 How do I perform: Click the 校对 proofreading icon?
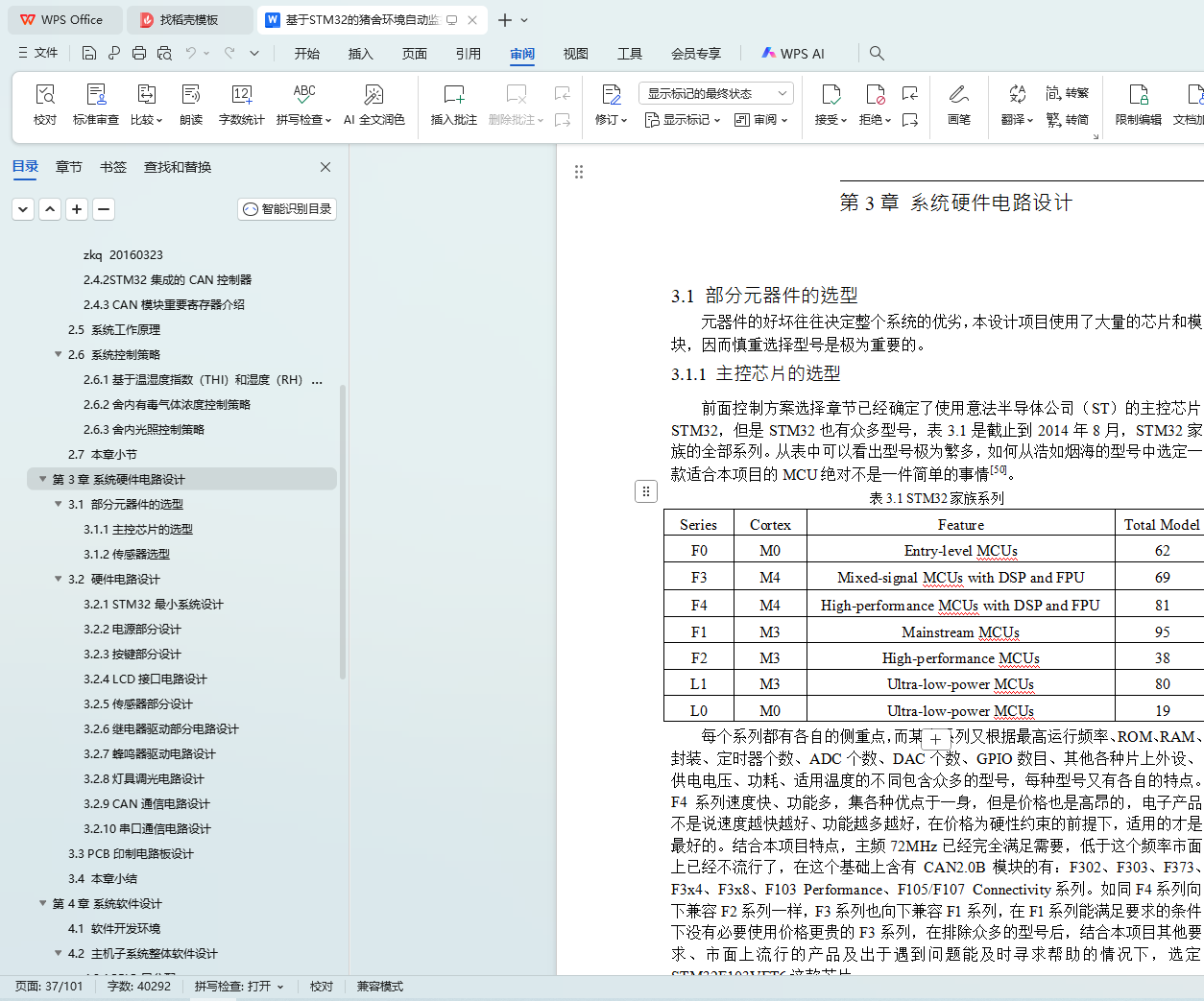pos(45,105)
